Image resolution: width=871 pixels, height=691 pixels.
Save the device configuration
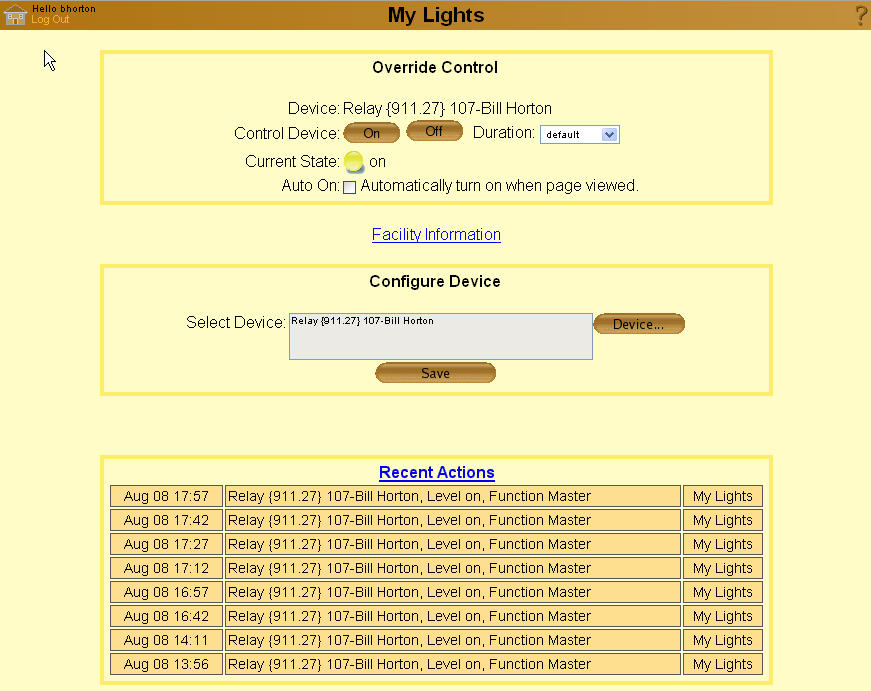435,373
